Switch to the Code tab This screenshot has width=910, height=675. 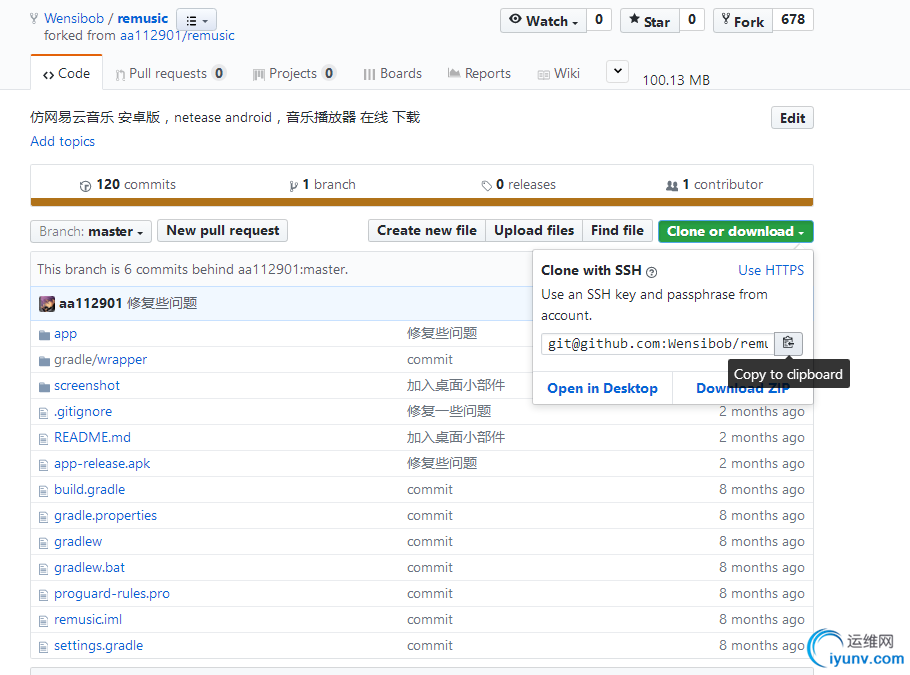66,73
